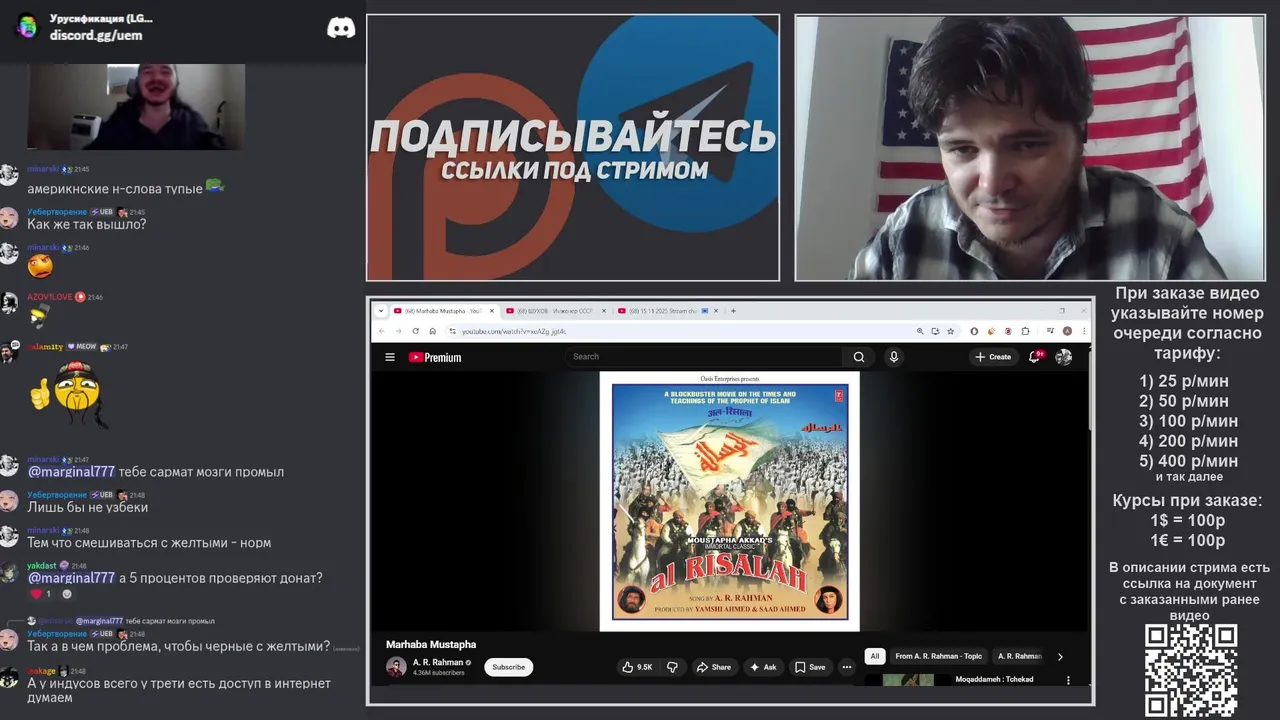Click the Share button

pyautogui.click(x=713, y=667)
